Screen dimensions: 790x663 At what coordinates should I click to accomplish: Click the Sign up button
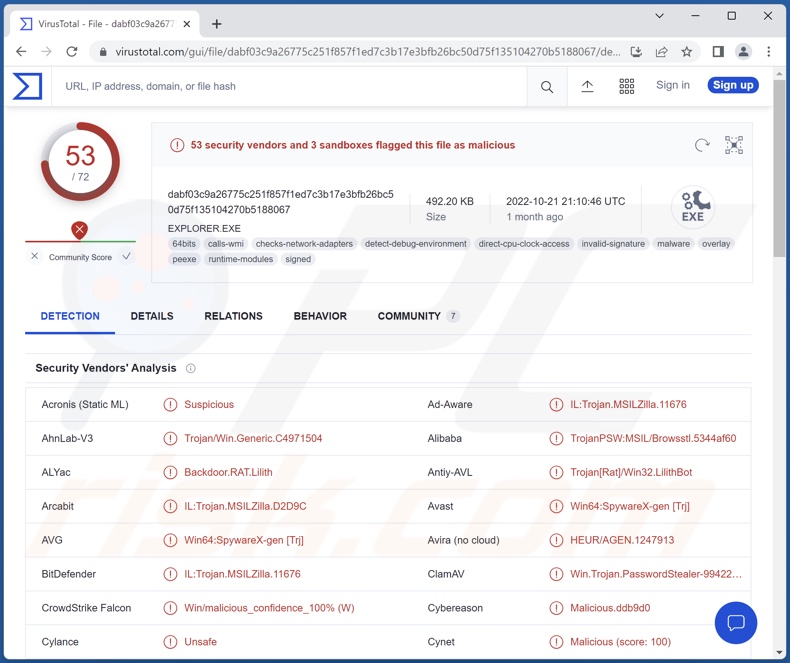[x=733, y=85]
